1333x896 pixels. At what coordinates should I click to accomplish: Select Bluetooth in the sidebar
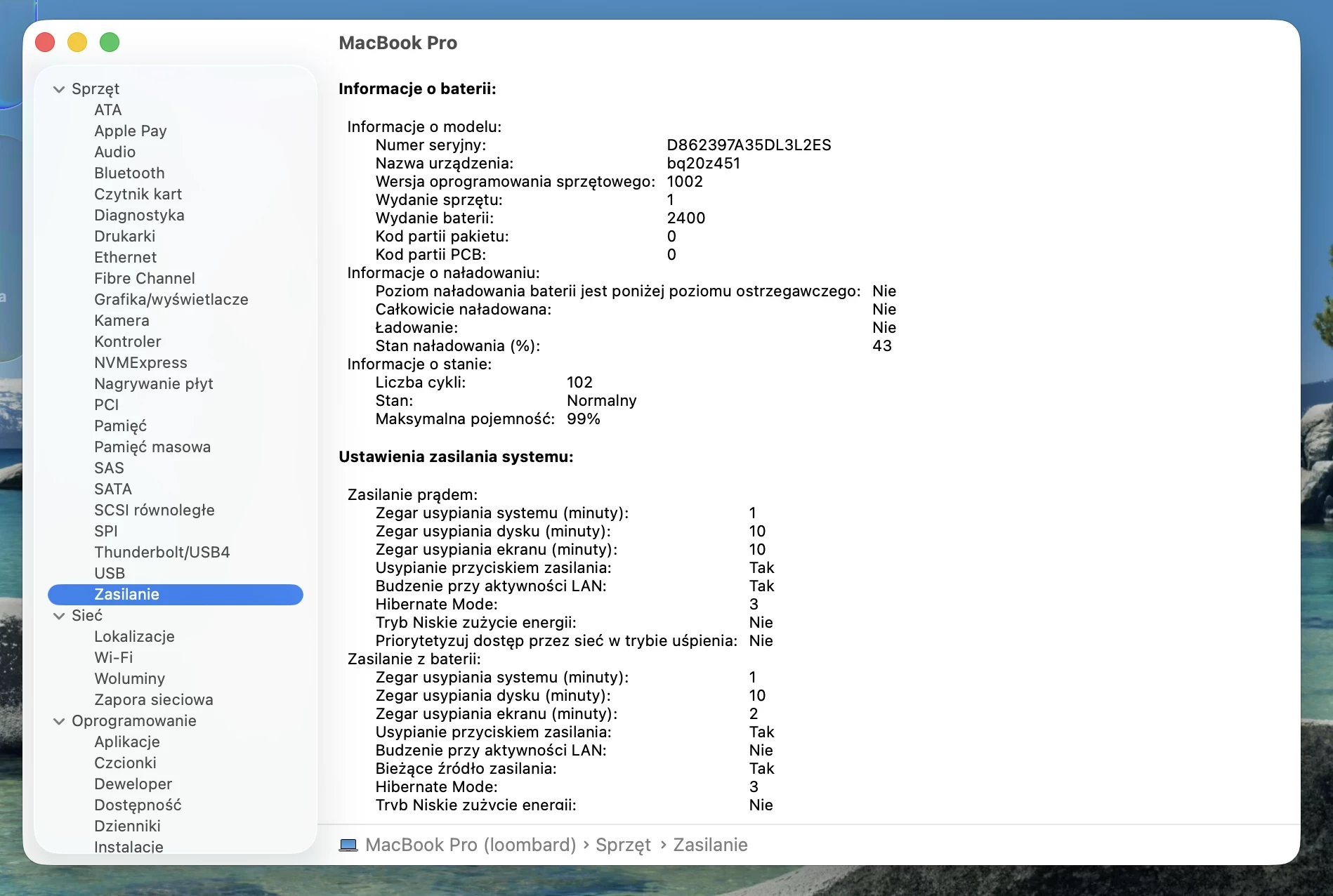129,173
